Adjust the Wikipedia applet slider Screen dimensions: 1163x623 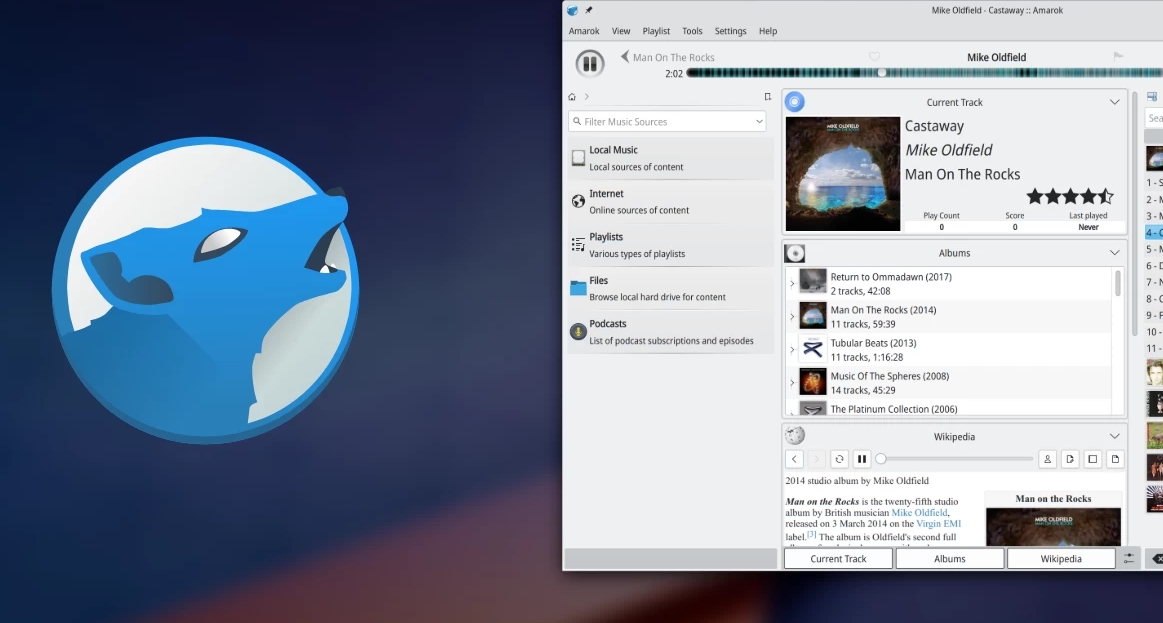pyautogui.click(x=954, y=459)
